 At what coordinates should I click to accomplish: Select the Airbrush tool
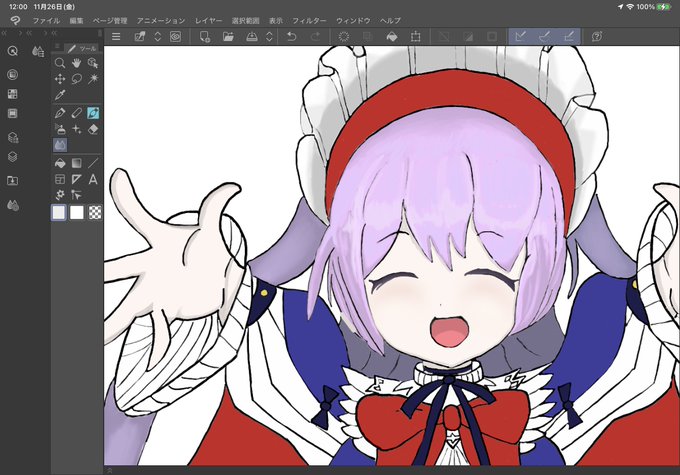(x=60, y=129)
